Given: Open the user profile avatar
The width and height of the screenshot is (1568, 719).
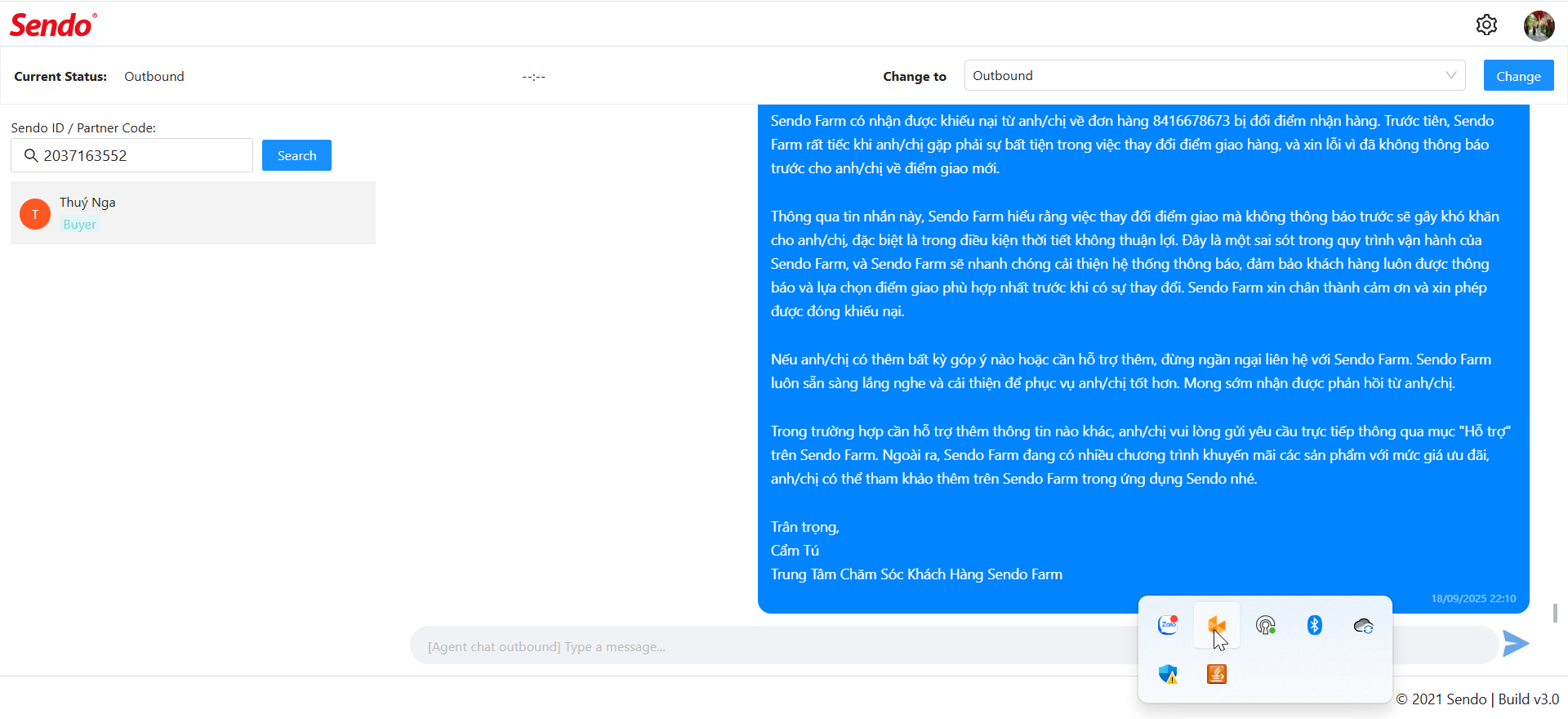Looking at the screenshot, I should pyautogui.click(x=1539, y=25).
